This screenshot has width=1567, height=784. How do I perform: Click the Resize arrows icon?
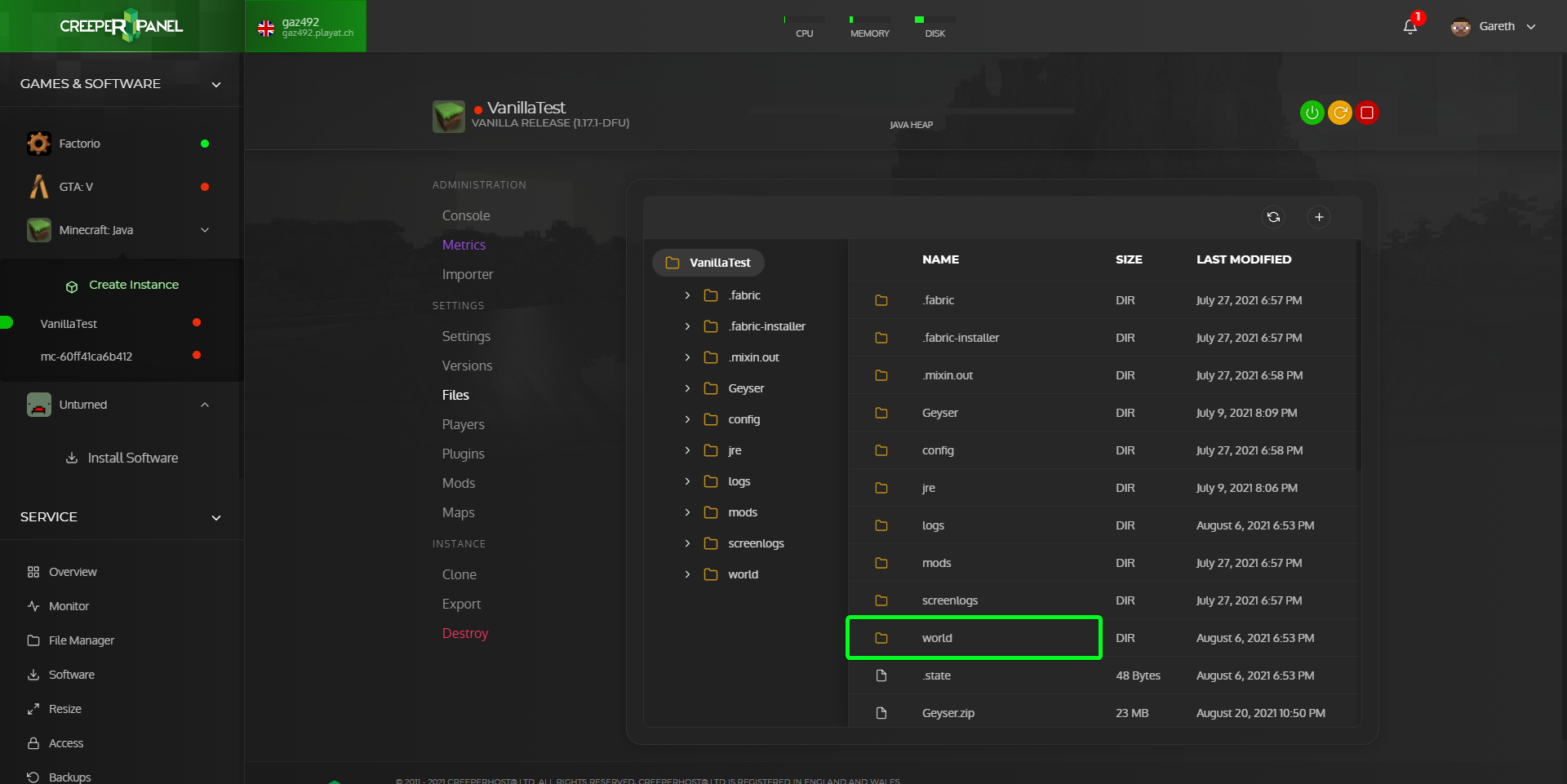[x=33, y=709]
